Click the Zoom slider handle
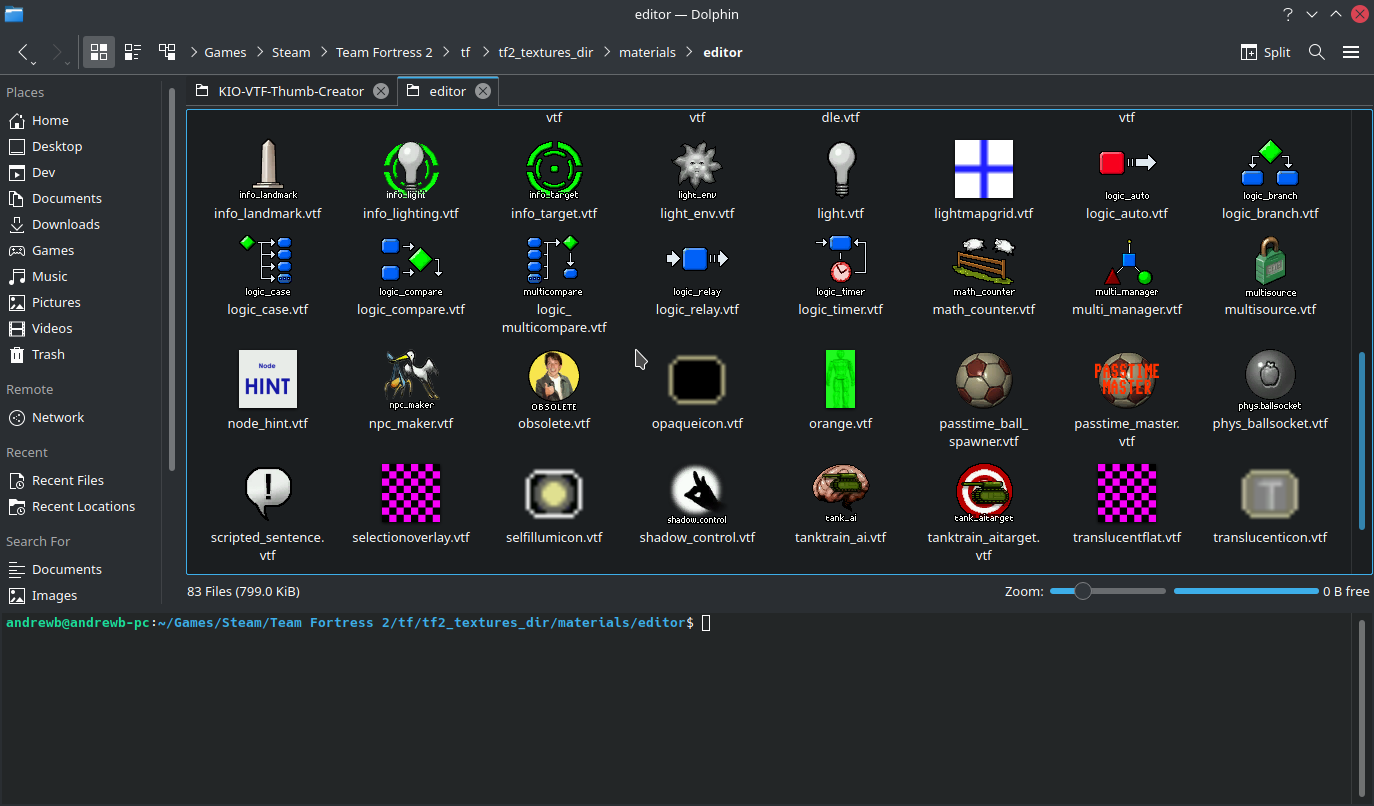This screenshot has height=806, width=1374. [1083, 591]
